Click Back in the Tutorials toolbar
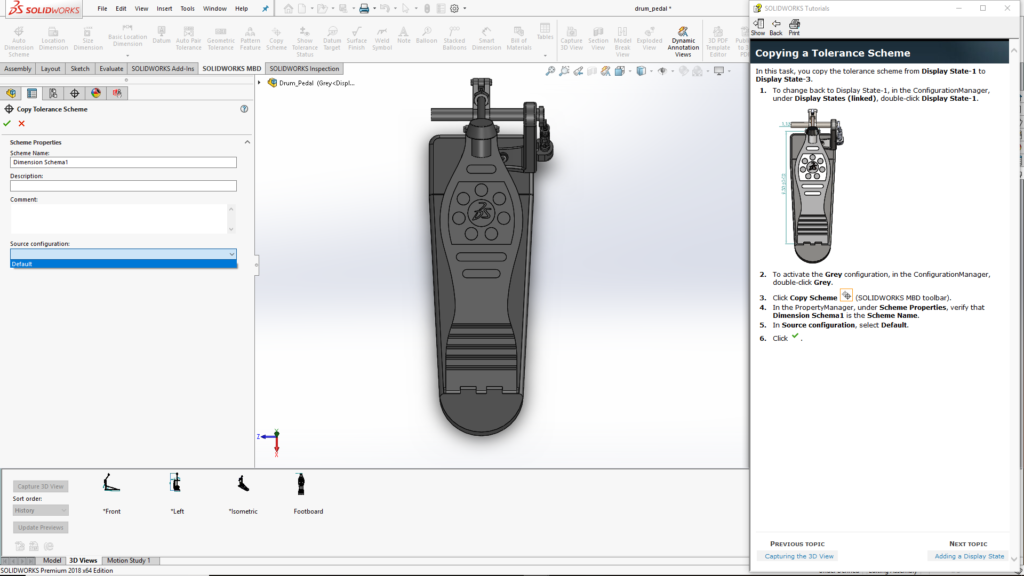Image resolution: width=1024 pixels, height=576 pixels. click(776, 27)
